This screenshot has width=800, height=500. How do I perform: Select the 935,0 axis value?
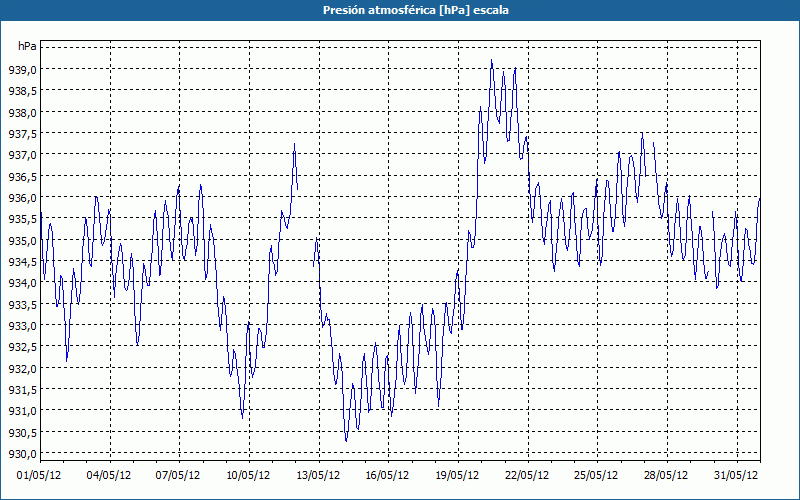coord(22,240)
